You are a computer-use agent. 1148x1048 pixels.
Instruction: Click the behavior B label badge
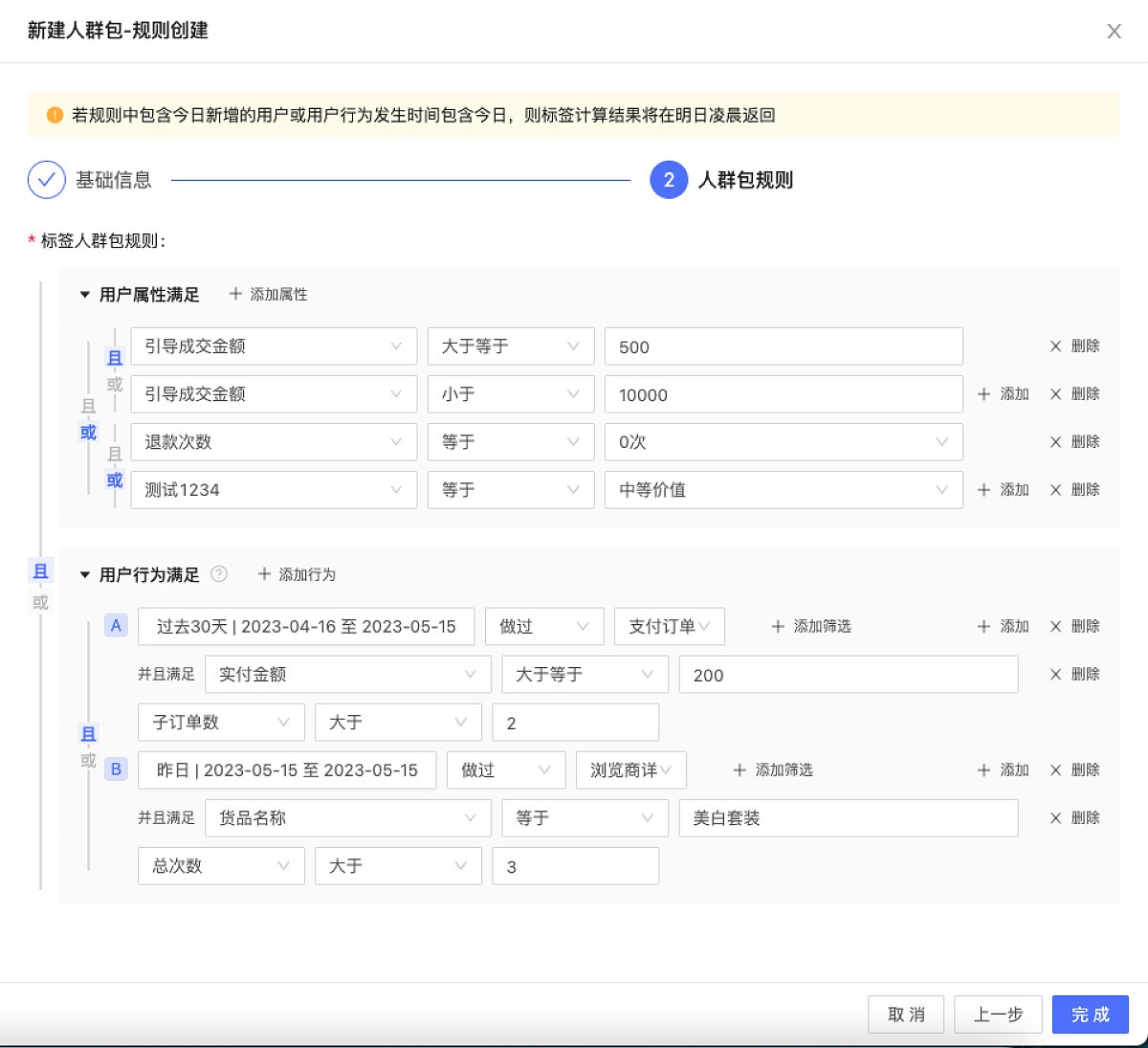click(116, 769)
